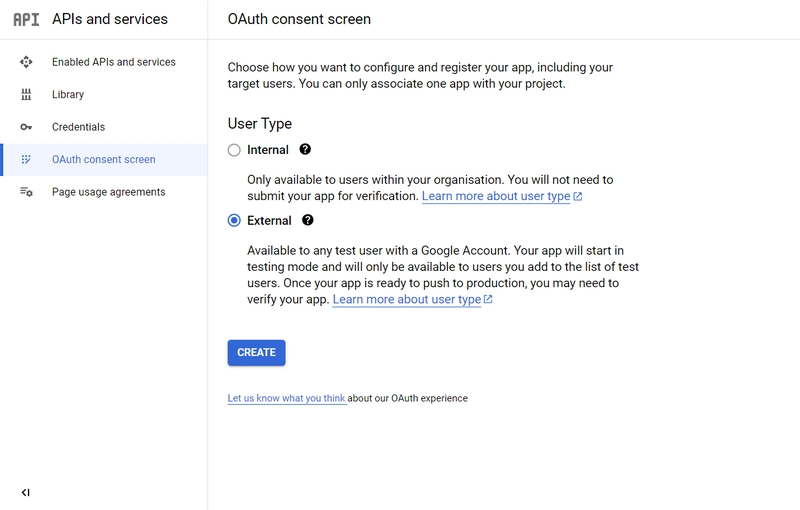Open help tooltip next to Internal

click(305, 149)
